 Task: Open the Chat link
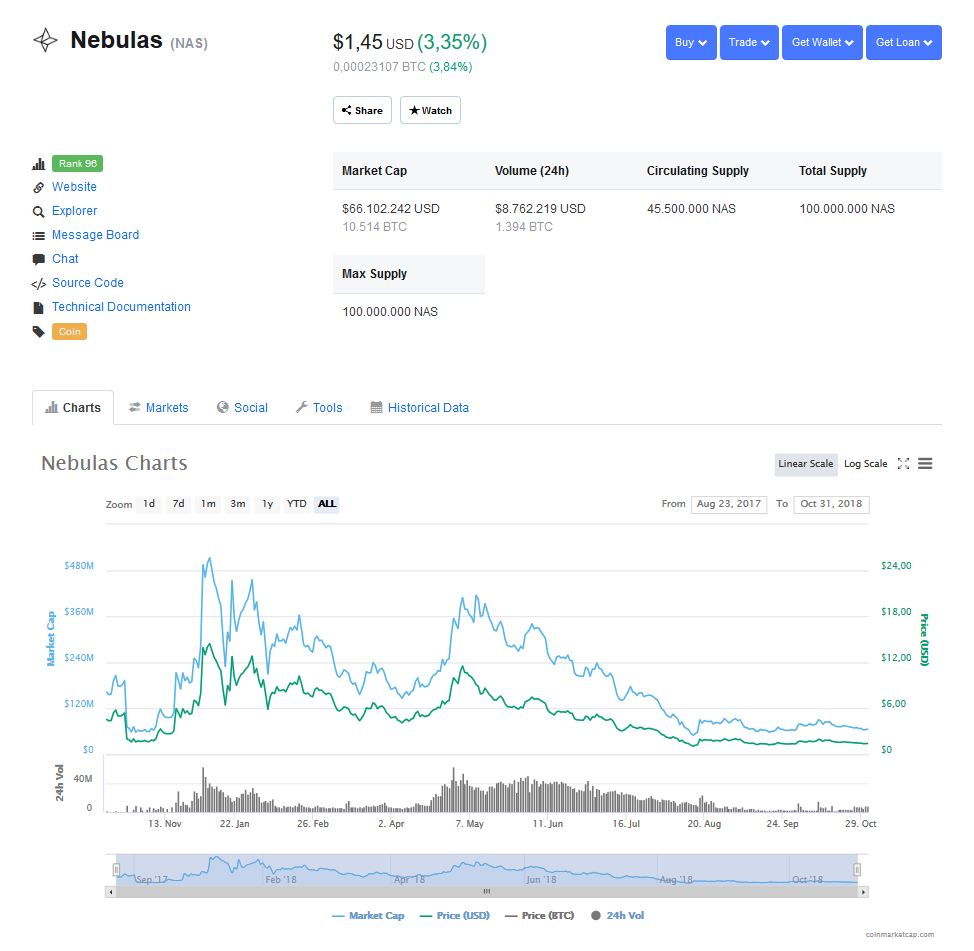click(x=65, y=259)
